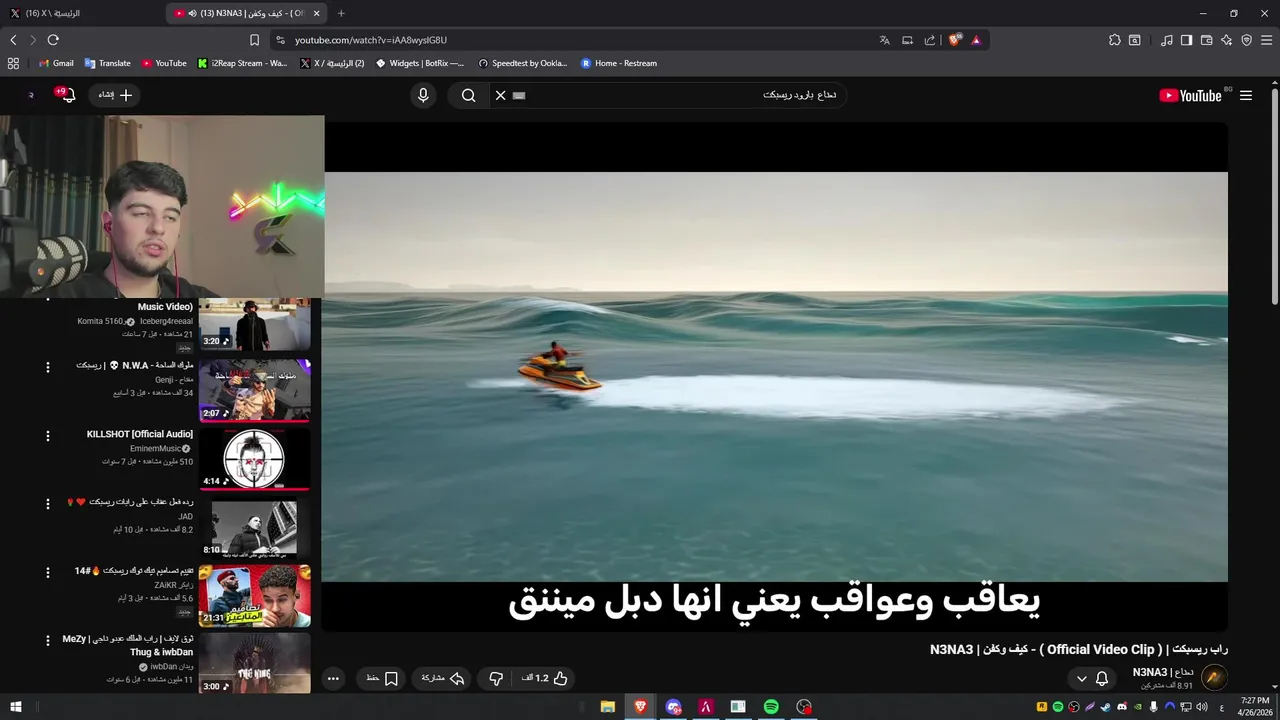Dislike the video thumbs-down button
1280x720 pixels.
[496, 678]
